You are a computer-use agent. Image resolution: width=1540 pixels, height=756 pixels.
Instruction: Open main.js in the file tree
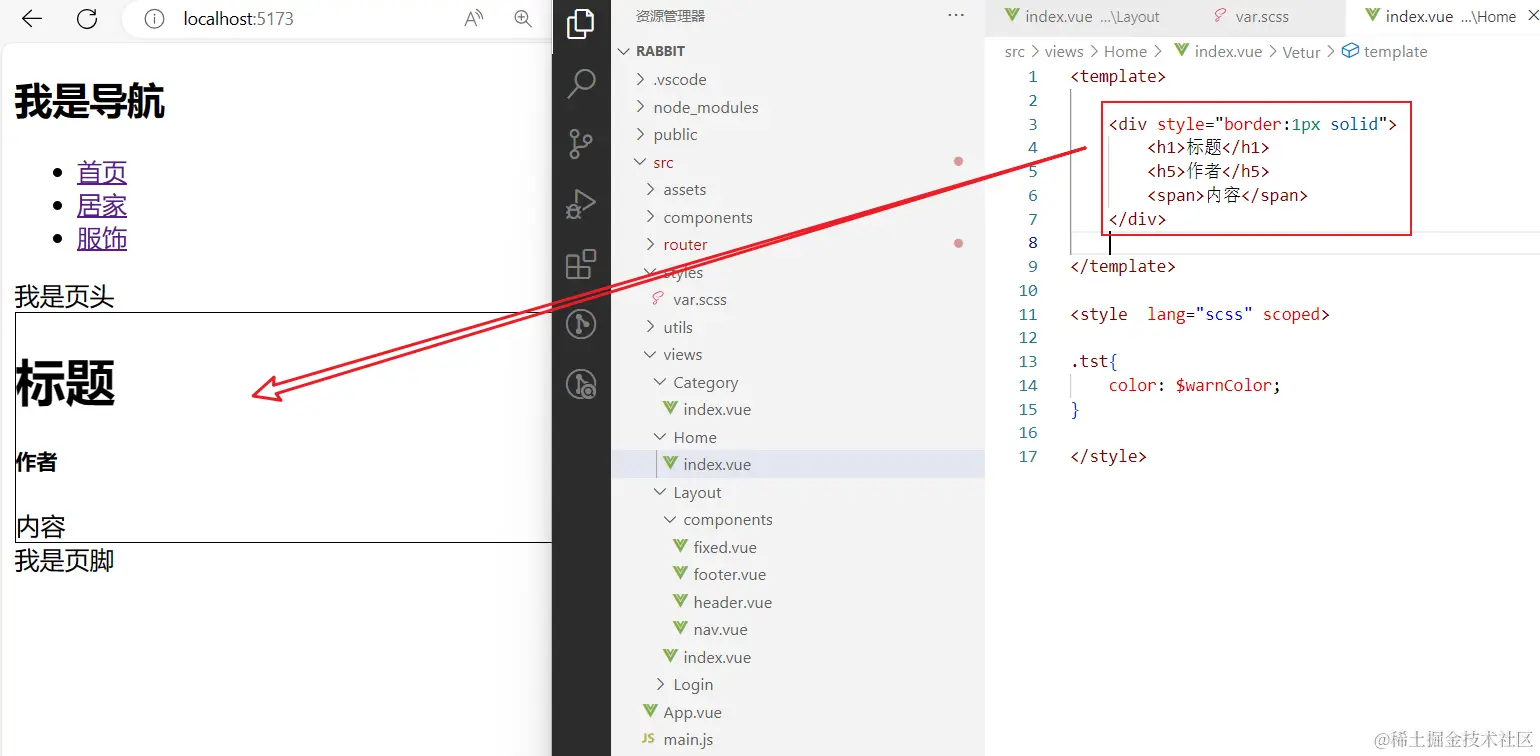tap(688, 739)
